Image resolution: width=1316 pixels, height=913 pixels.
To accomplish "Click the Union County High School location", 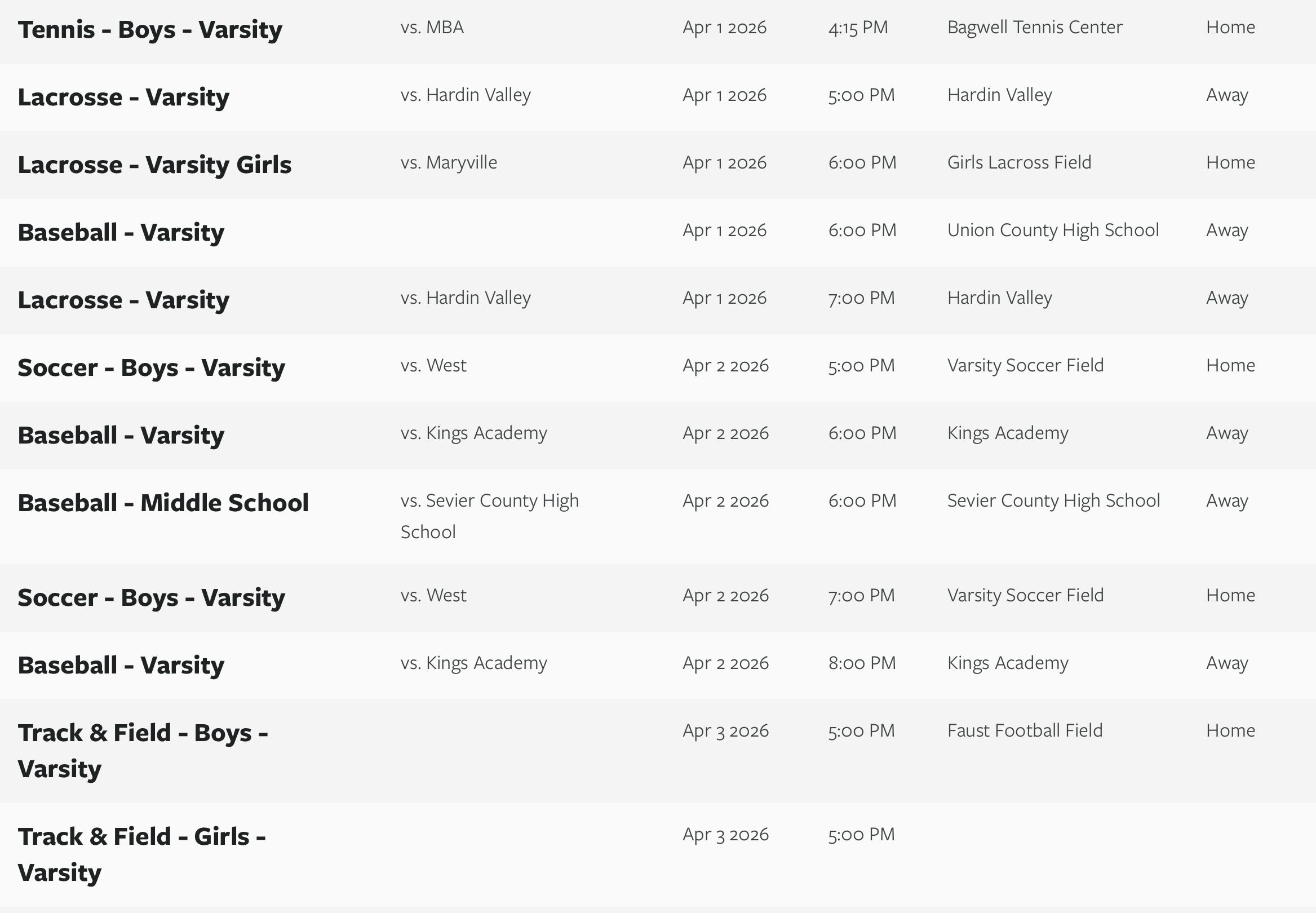I will (x=1052, y=230).
